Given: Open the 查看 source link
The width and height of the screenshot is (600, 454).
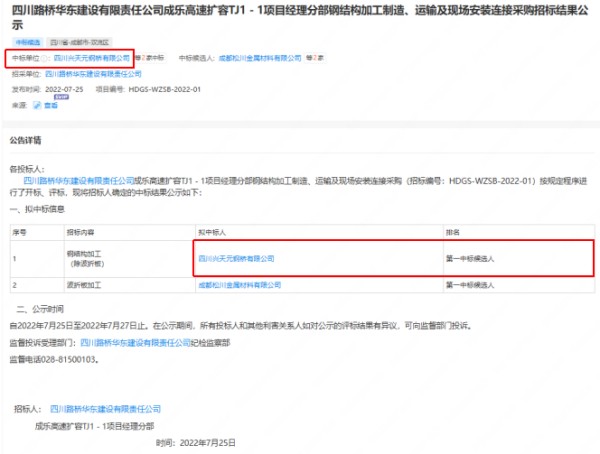Looking at the screenshot, I should 51,105.
